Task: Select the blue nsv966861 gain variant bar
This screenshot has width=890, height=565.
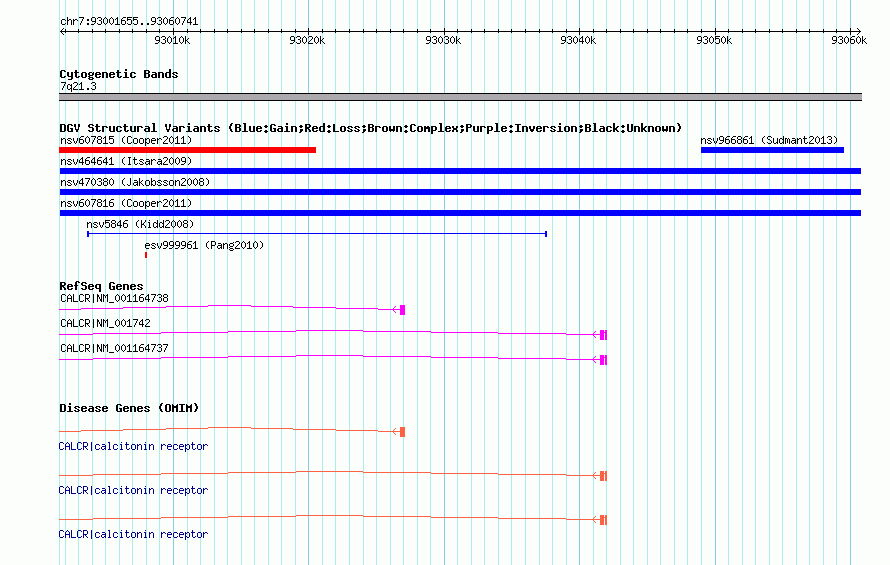Action: pyautogui.click(x=773, y=150)
